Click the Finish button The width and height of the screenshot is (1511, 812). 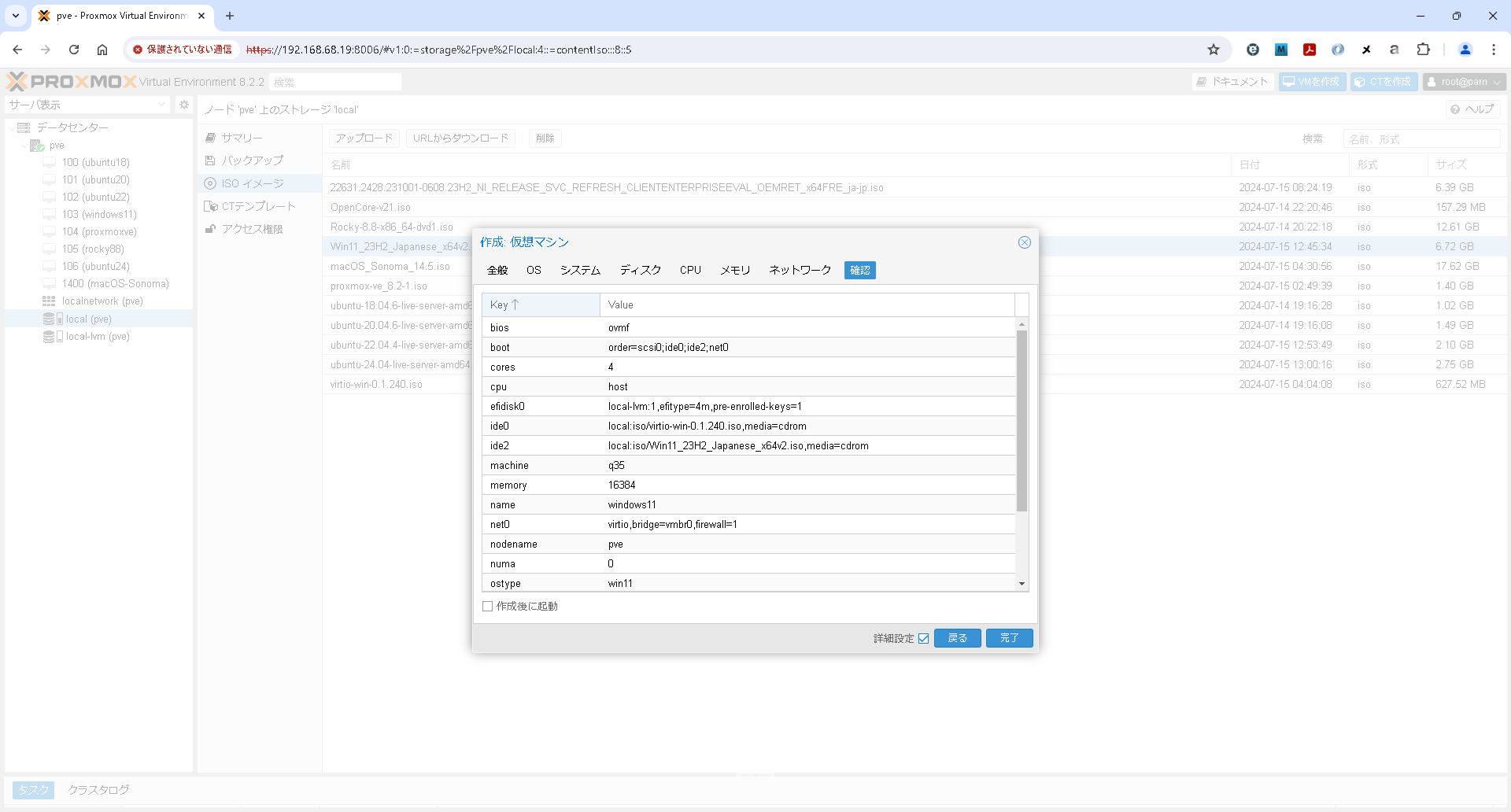pyautogui.click(x=1009, y=638)
